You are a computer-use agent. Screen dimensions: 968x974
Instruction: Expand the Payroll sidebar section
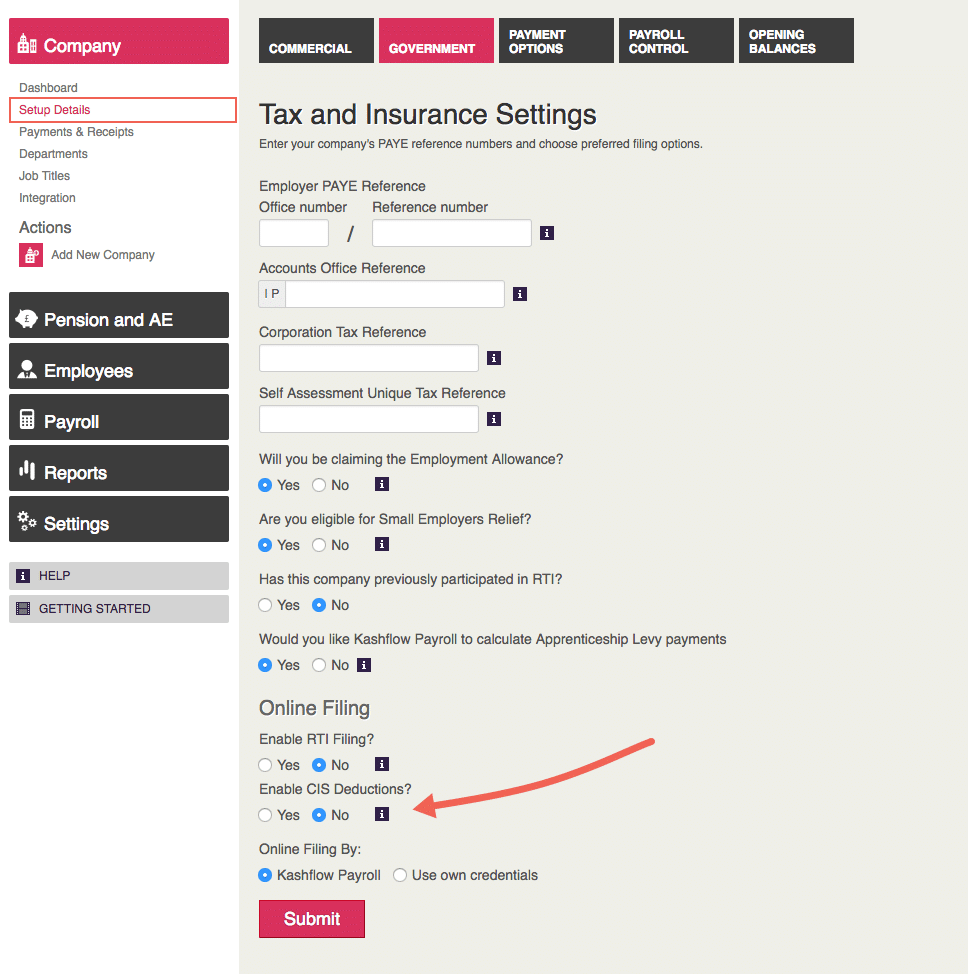click(119, 422)
